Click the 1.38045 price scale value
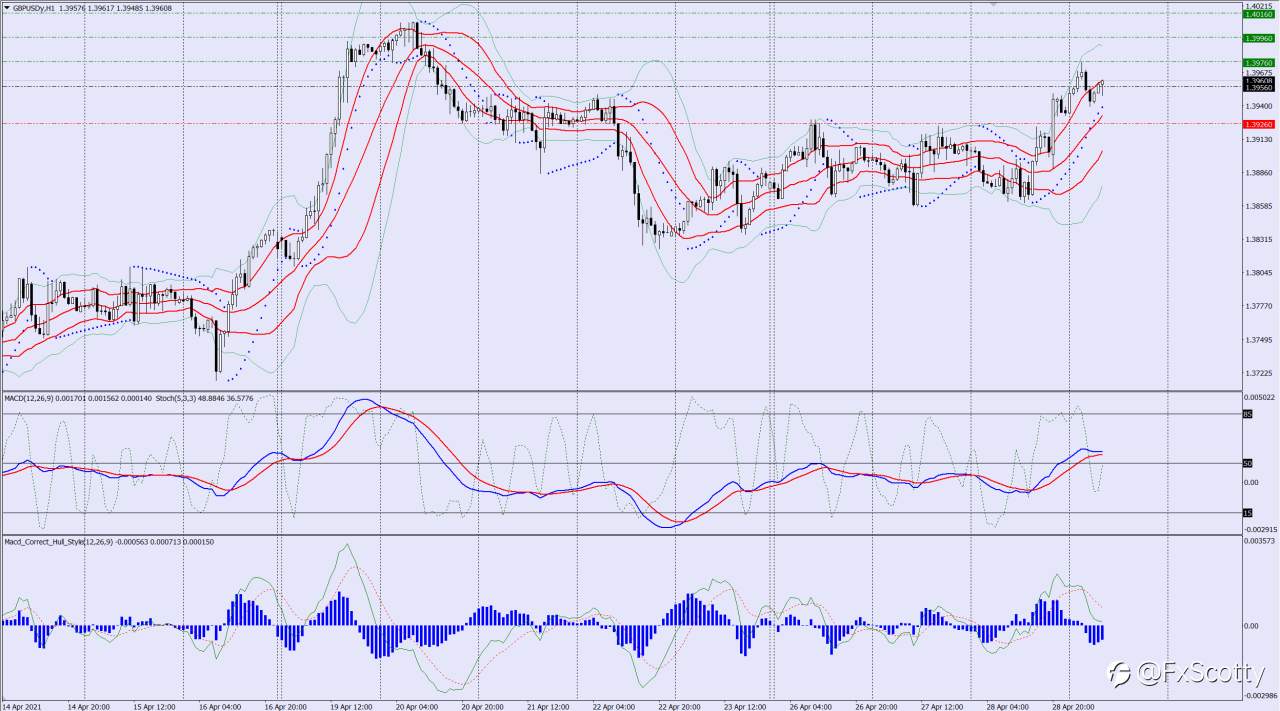The image size is (1280, 711). [1258, 273]
